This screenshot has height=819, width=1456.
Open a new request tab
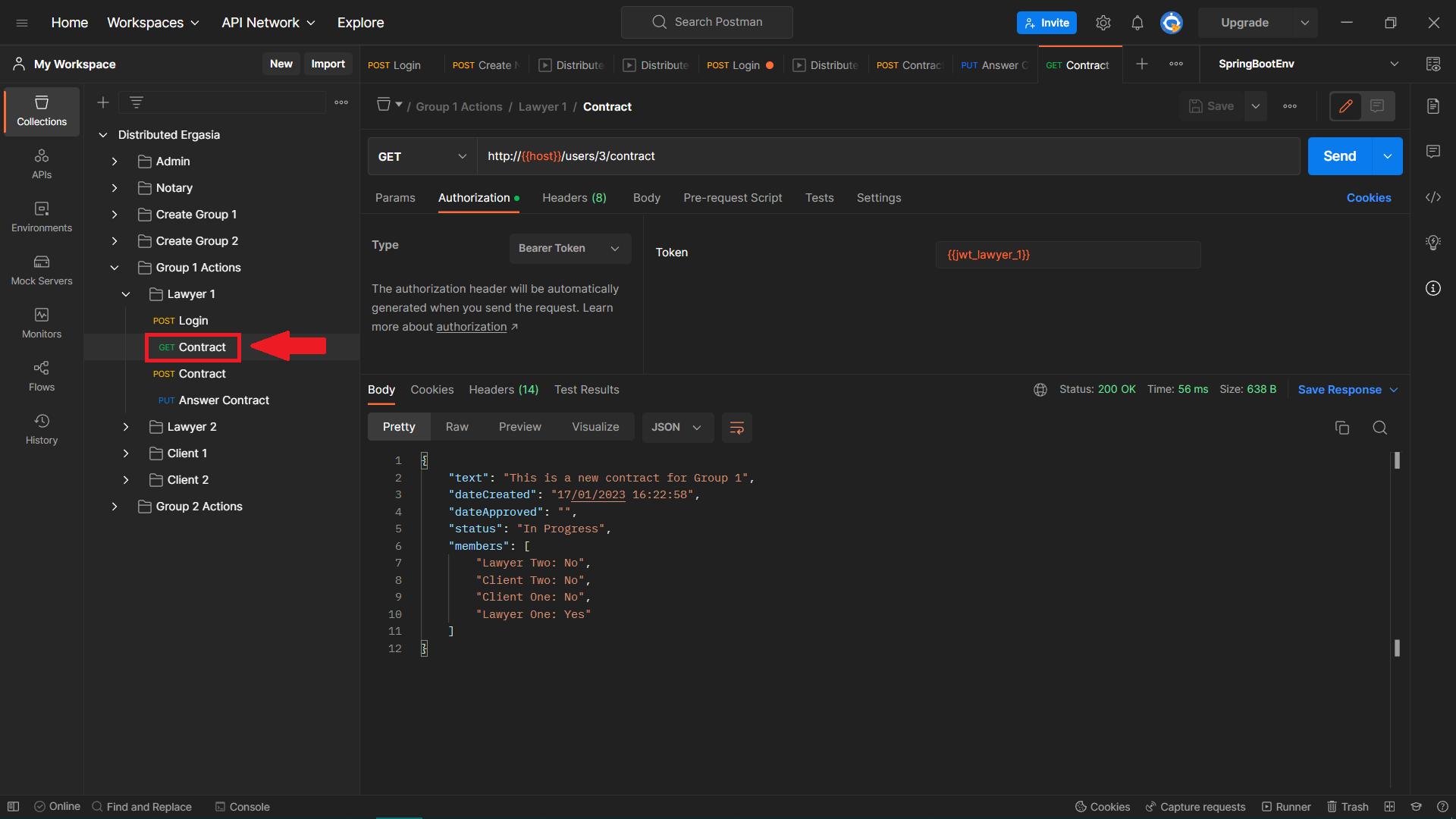tap(1142, 64)
